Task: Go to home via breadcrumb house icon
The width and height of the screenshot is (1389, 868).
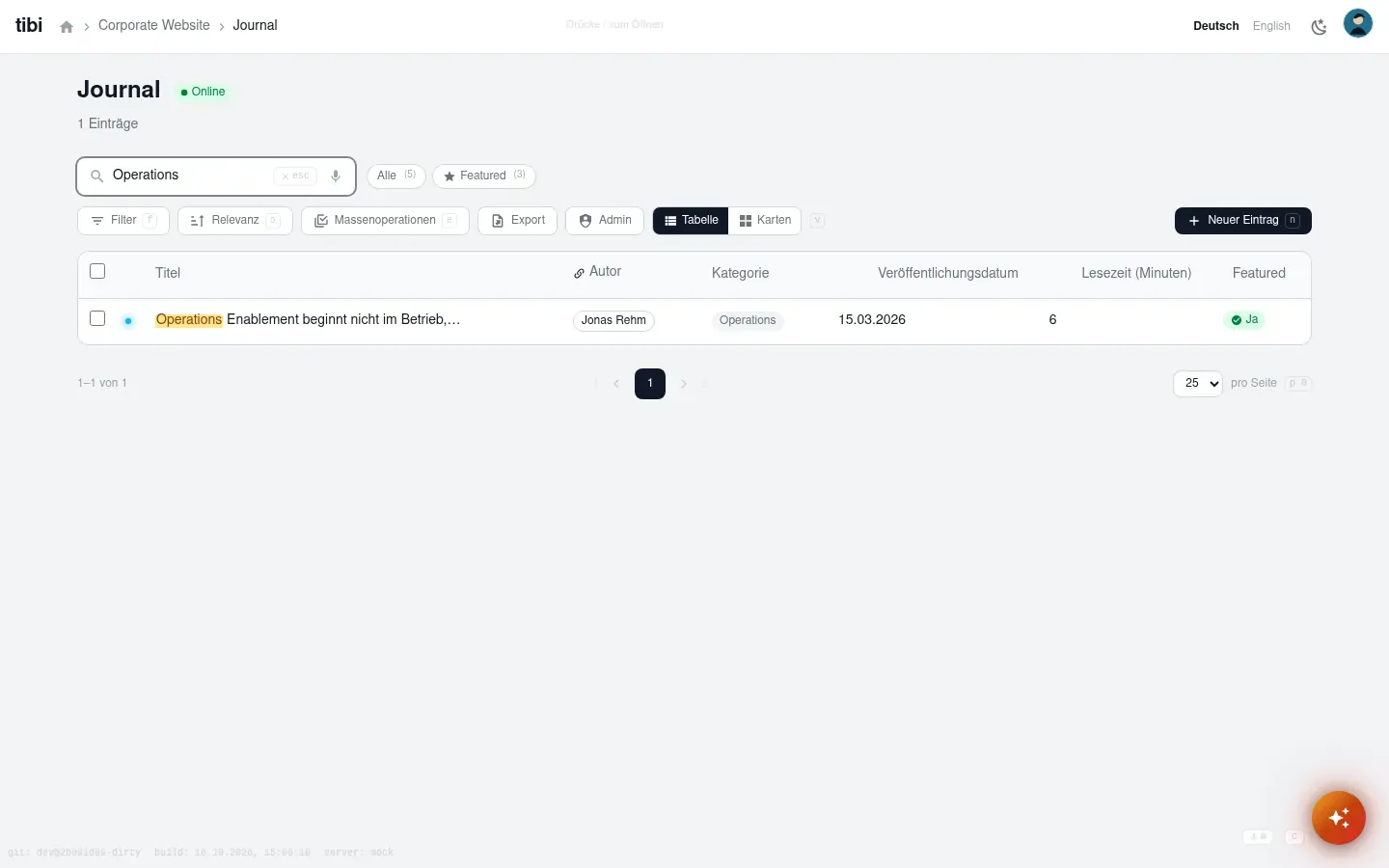Action: (67, 27)
